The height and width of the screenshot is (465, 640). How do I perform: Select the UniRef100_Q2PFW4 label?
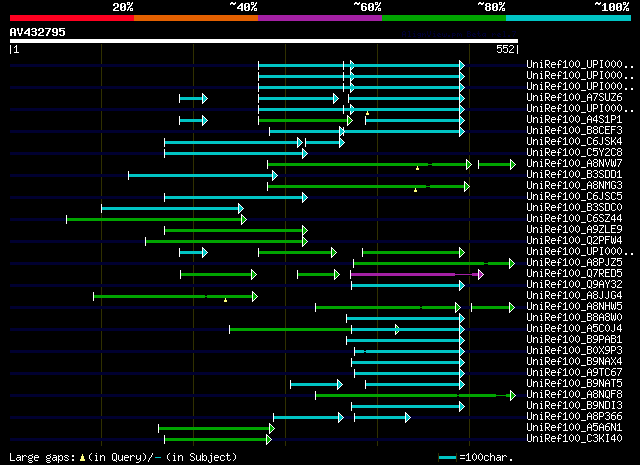tap(574, 241)
